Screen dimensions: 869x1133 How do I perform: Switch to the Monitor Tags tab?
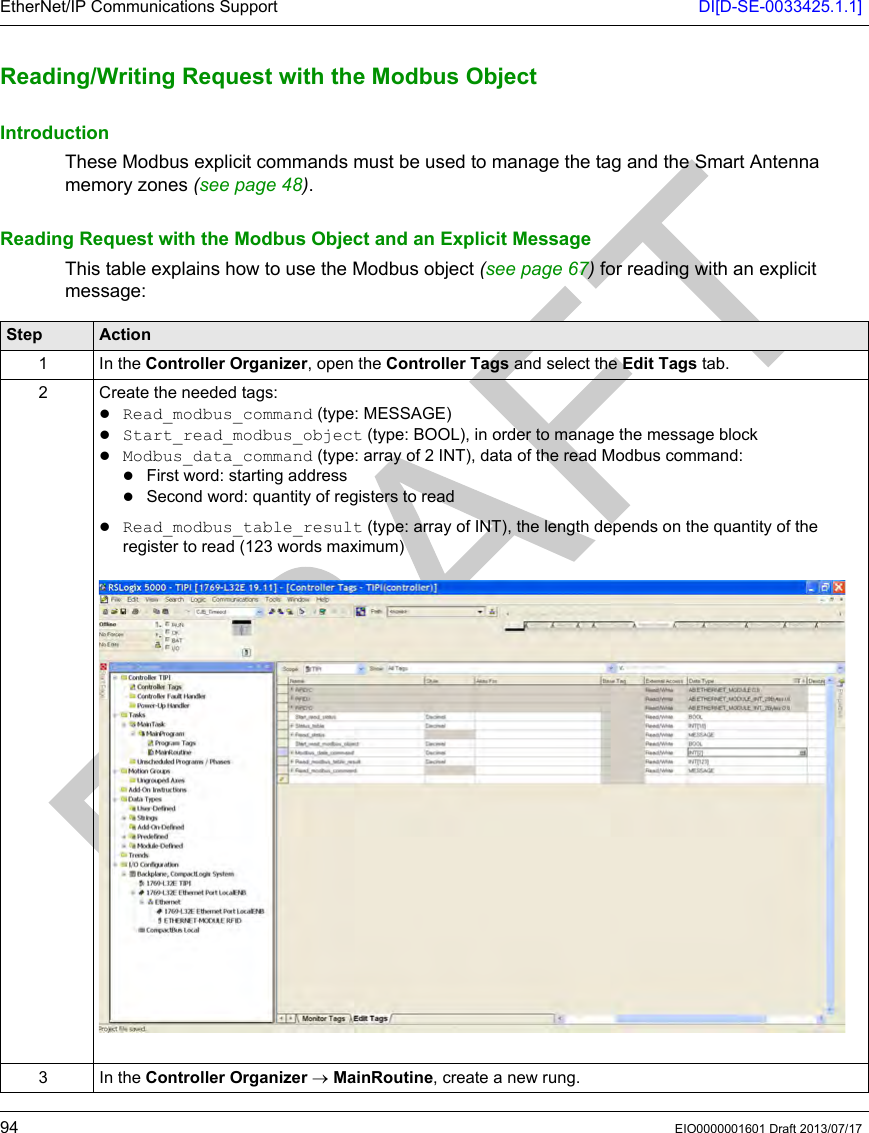[323, 1018]
